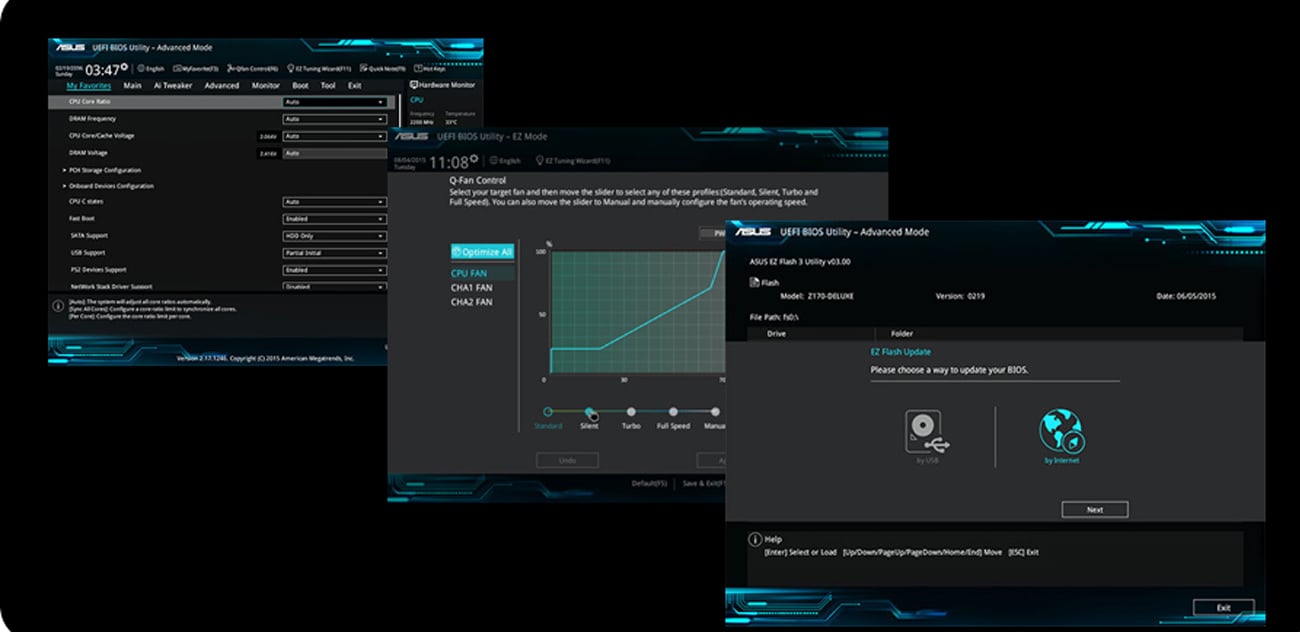Select the Manual fan profile point

coord(715,411)
